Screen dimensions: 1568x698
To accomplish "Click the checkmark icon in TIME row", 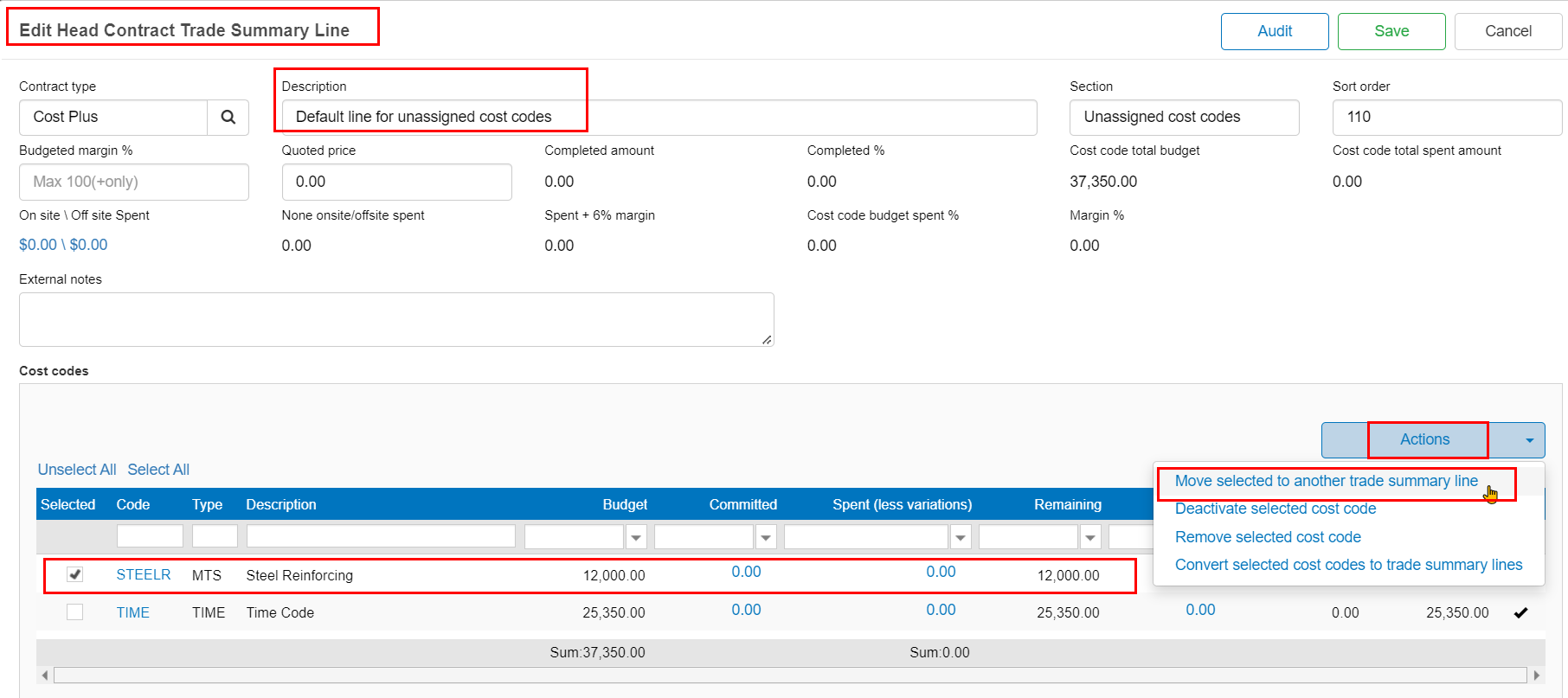I will (1520, 612).
